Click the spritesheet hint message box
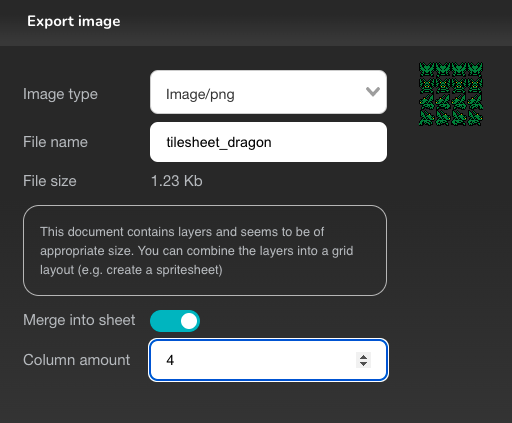 (x=205, y=251)
